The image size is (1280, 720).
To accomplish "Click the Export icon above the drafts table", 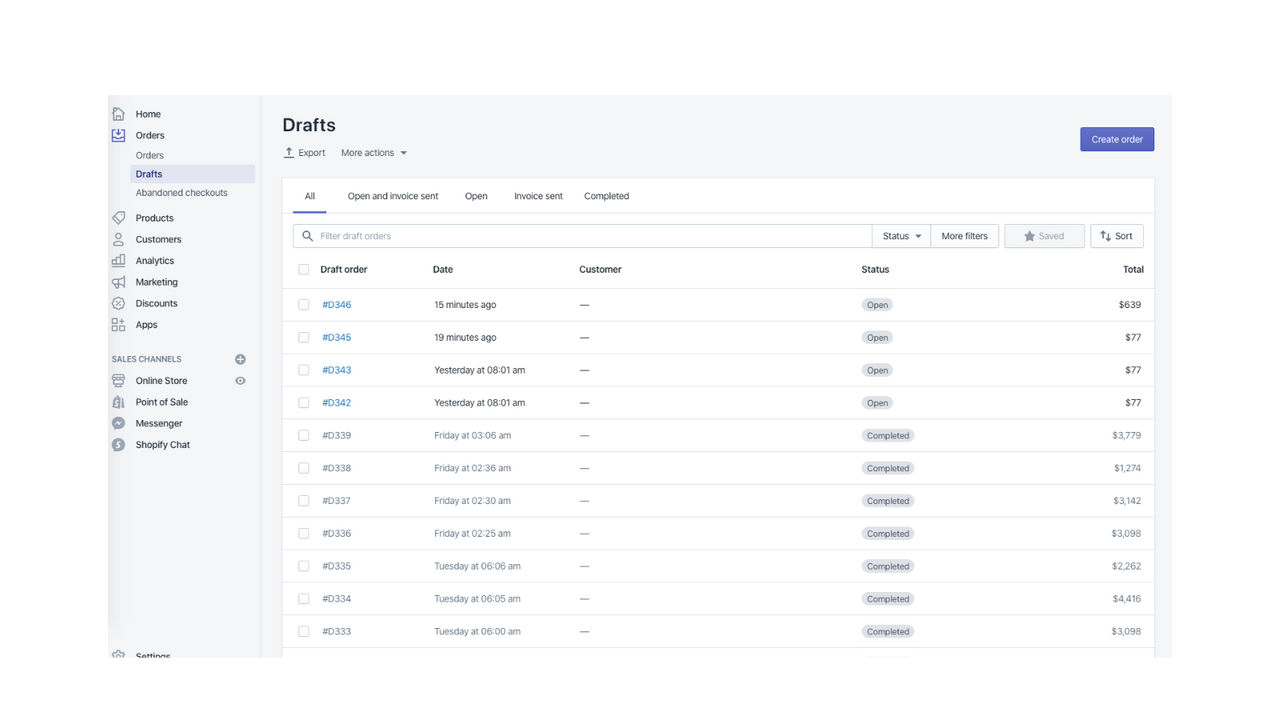I will coord(287,152).
